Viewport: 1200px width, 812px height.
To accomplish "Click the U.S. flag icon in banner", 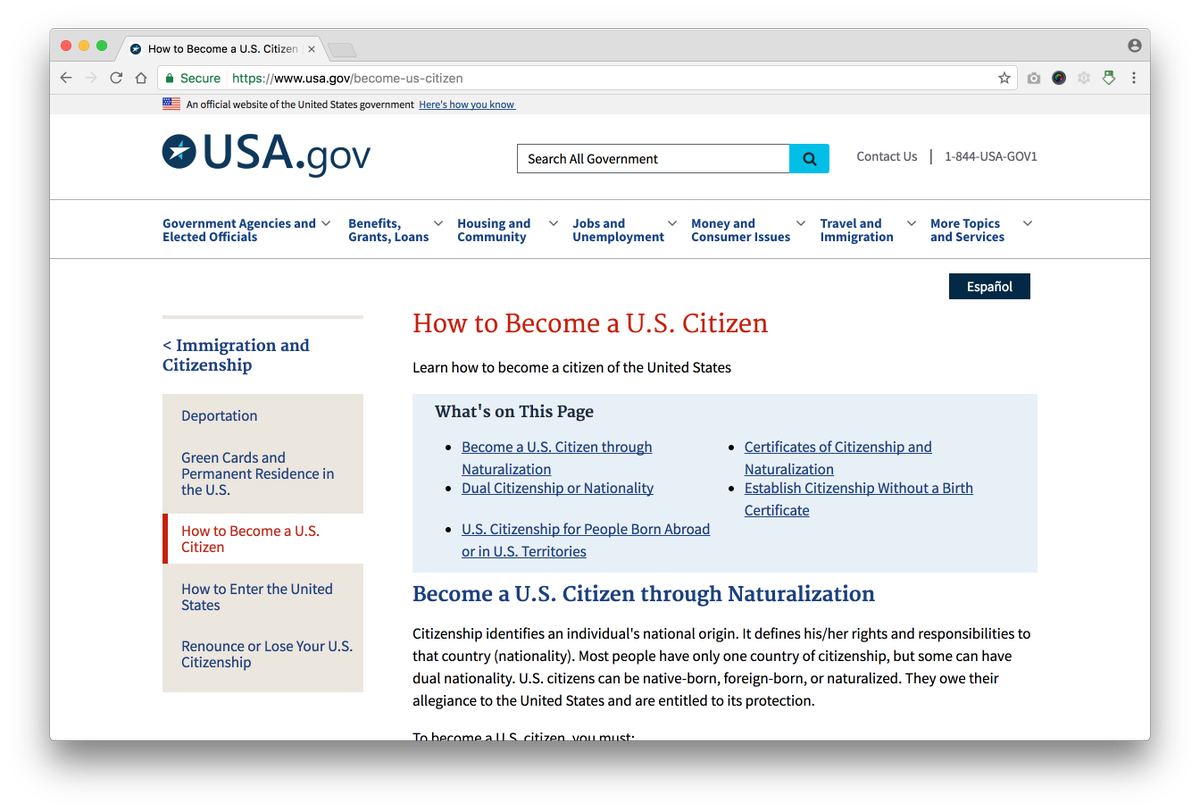I will (171, 104).
